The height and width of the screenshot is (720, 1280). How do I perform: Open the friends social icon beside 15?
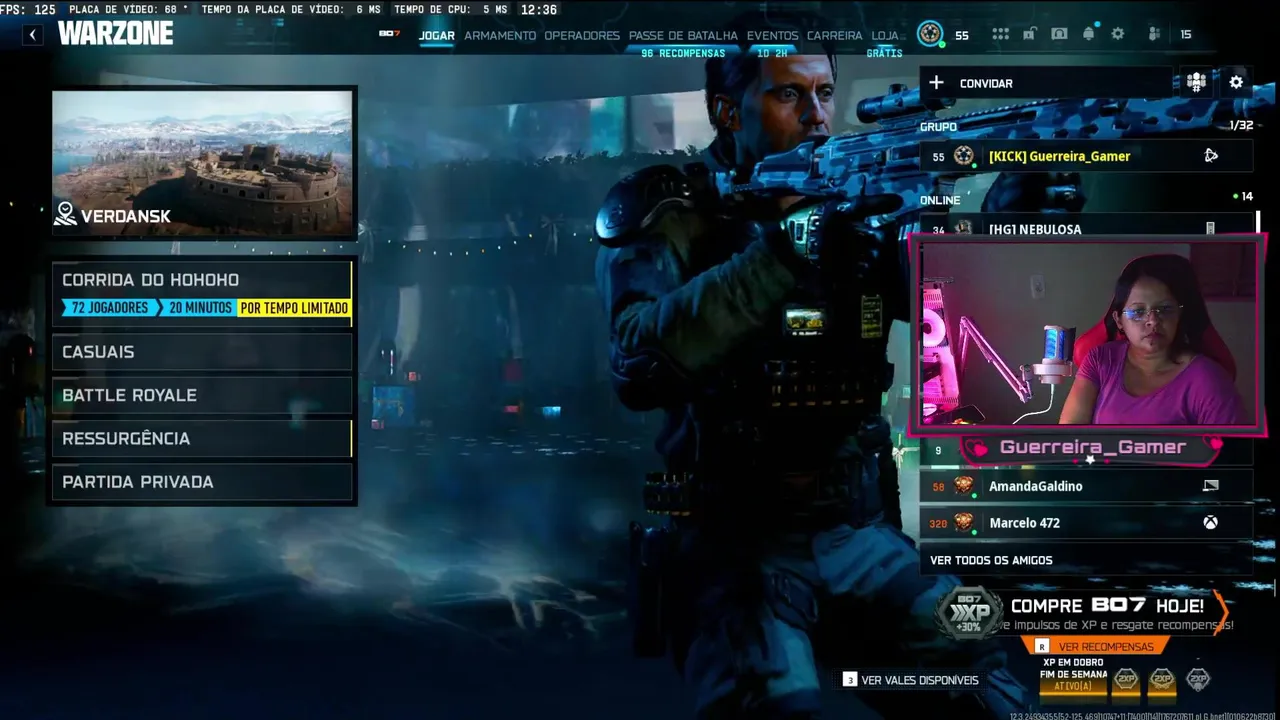1154,34
